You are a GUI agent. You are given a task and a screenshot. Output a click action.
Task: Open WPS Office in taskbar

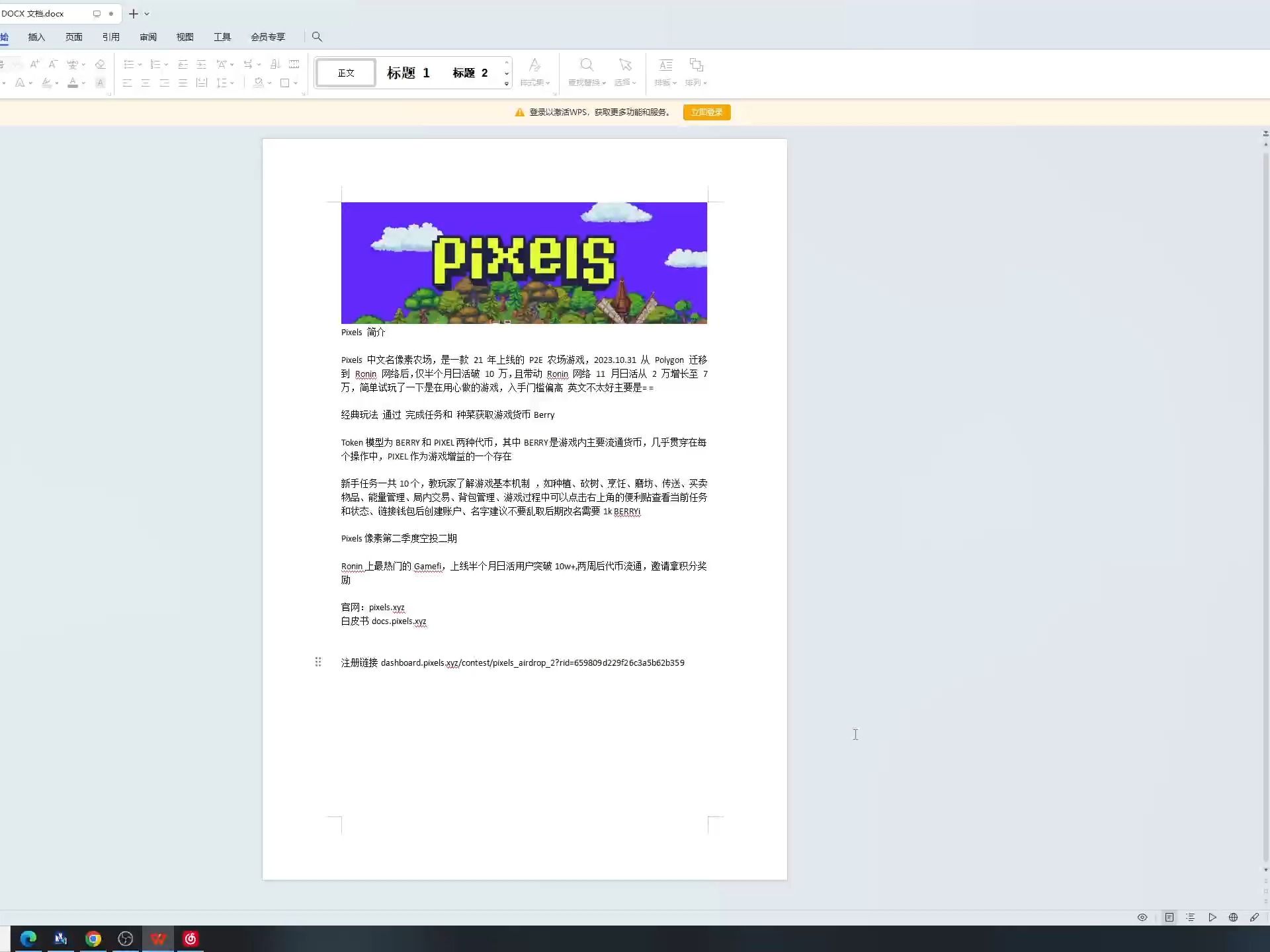(158, 938)
